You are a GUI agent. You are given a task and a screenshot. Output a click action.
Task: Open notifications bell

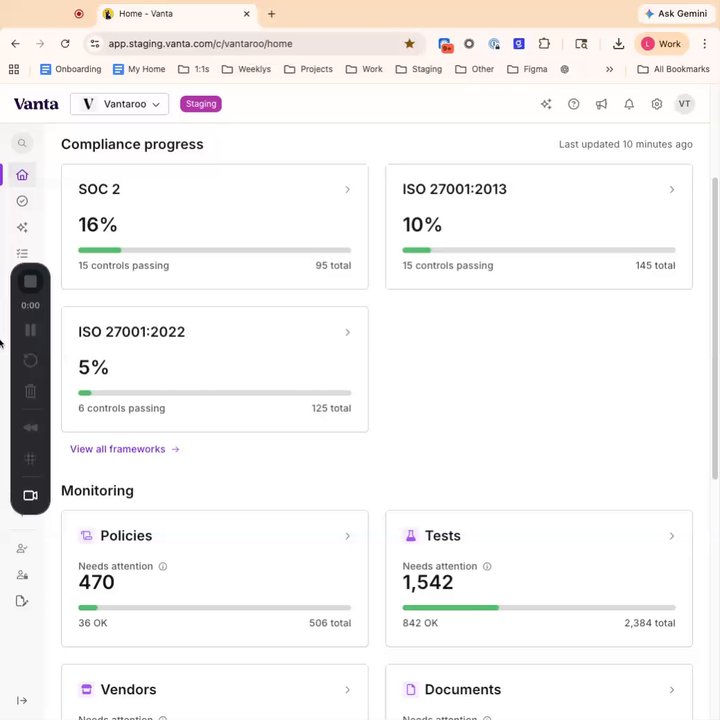[629, 104]
